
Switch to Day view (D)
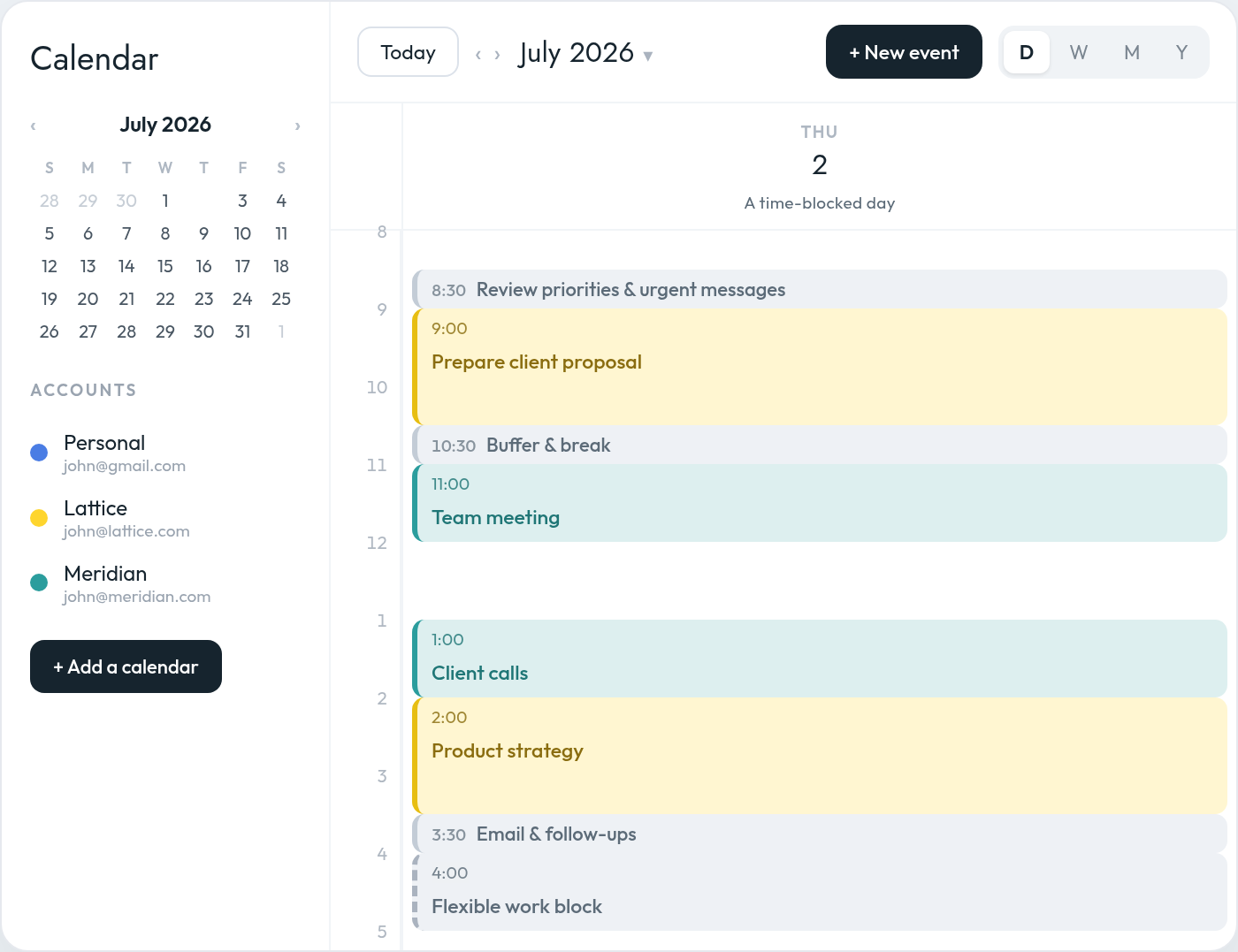pyautogui.click(x=1027, y=52)
